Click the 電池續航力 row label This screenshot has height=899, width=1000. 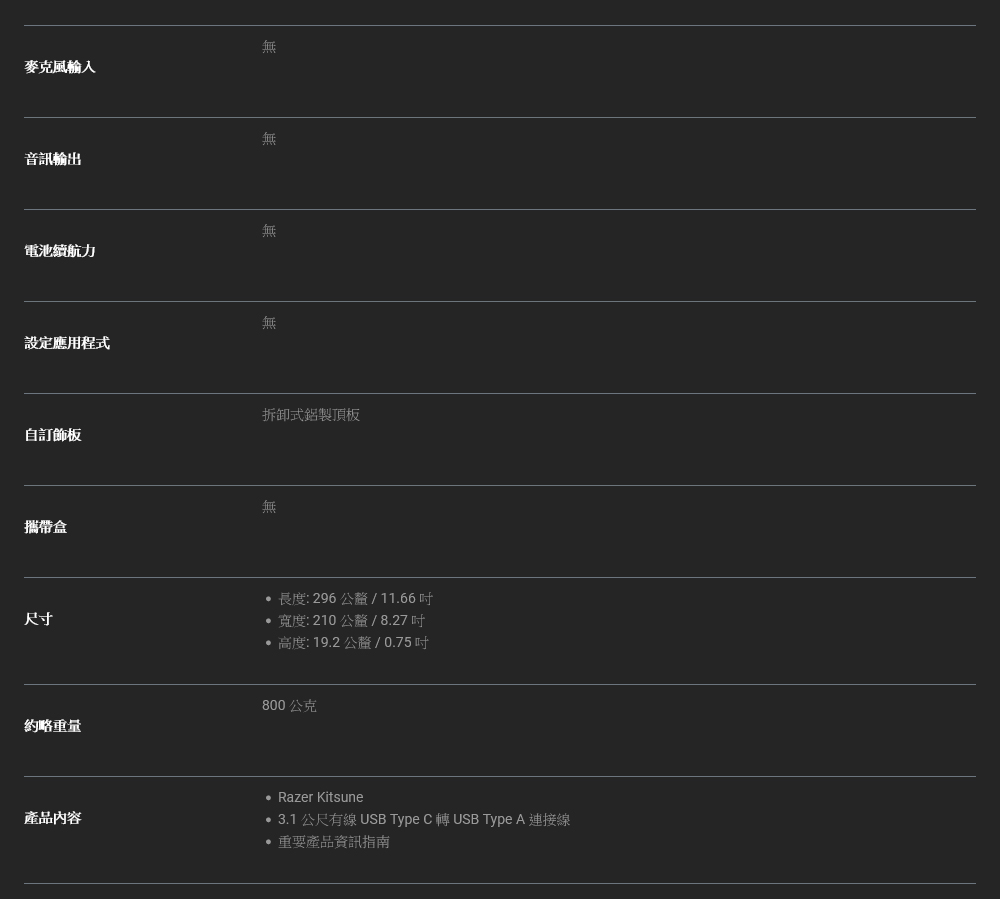coord(60,251)
